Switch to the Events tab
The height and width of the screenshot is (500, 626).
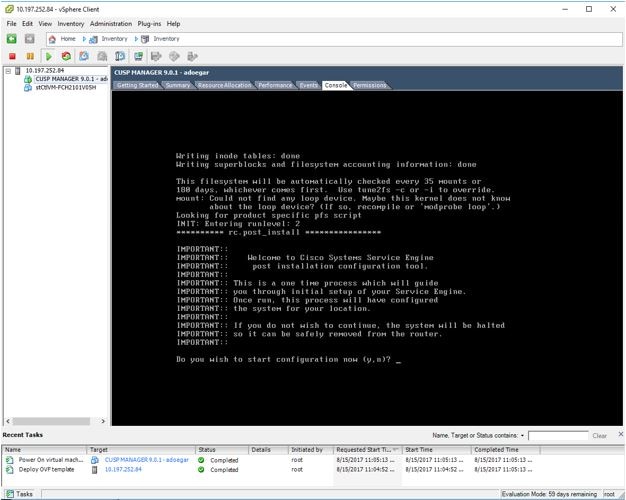point(309,85)
